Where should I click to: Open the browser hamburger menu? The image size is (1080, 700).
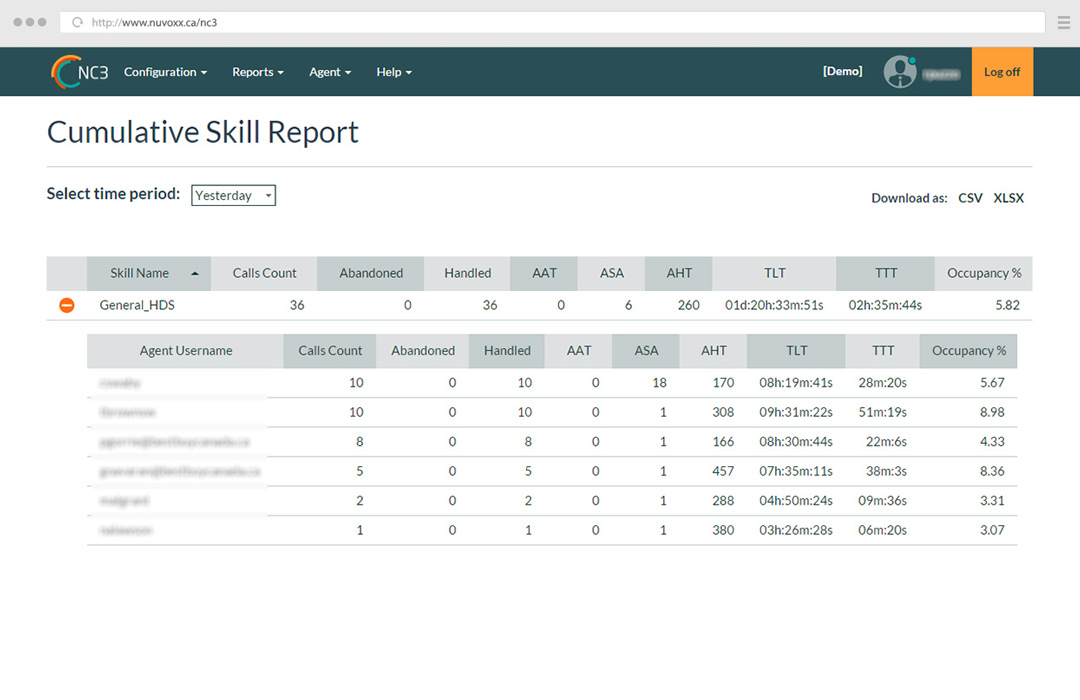tap(1063, 23)
